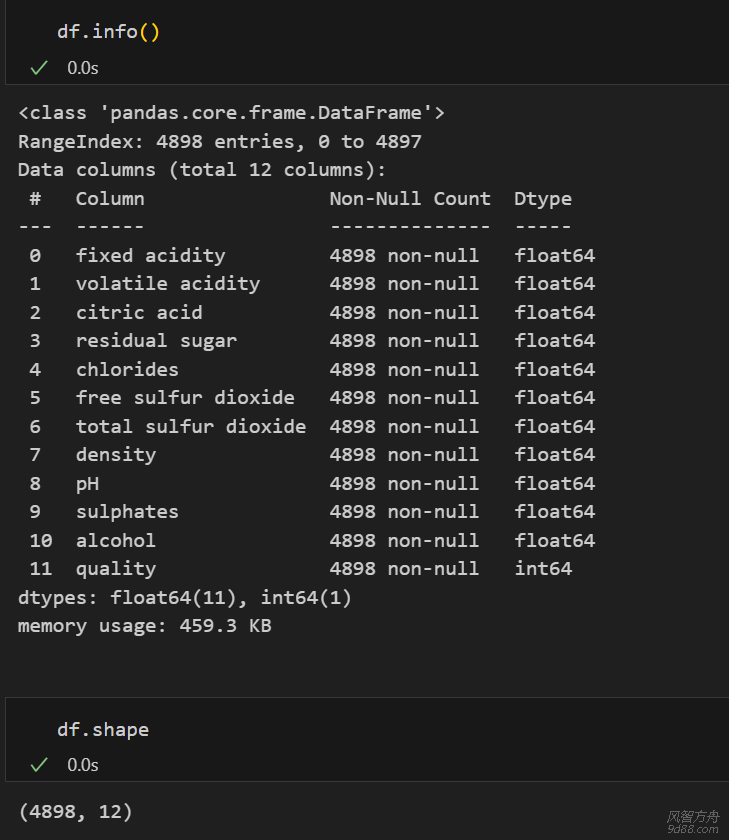The height and width of the screenshot is (840, 729).
Task: Click the 0.0s execution time under df.shape
Action: [83, 765]
